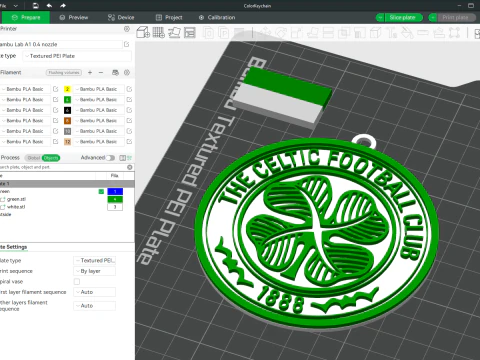Switch to the Project tab
The image size is (480, 360).
point(169,17)
